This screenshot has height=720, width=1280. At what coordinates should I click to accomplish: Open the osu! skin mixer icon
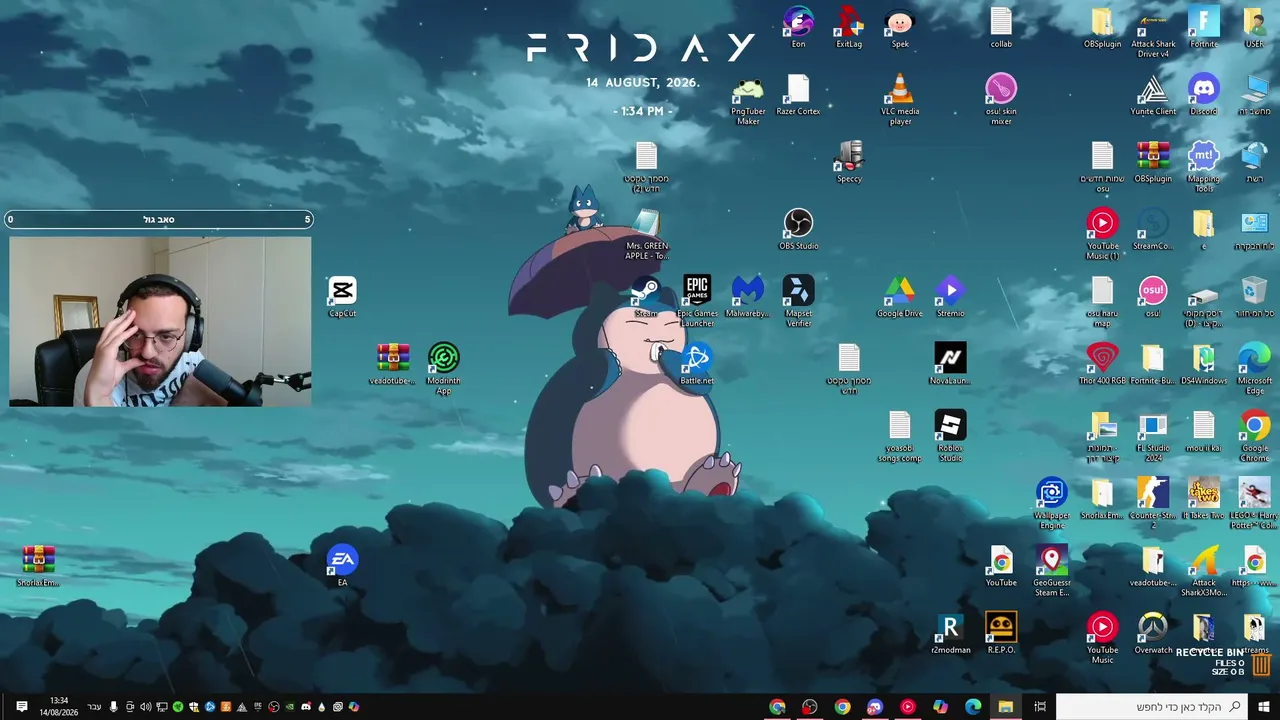click(x=1001, y=99)
